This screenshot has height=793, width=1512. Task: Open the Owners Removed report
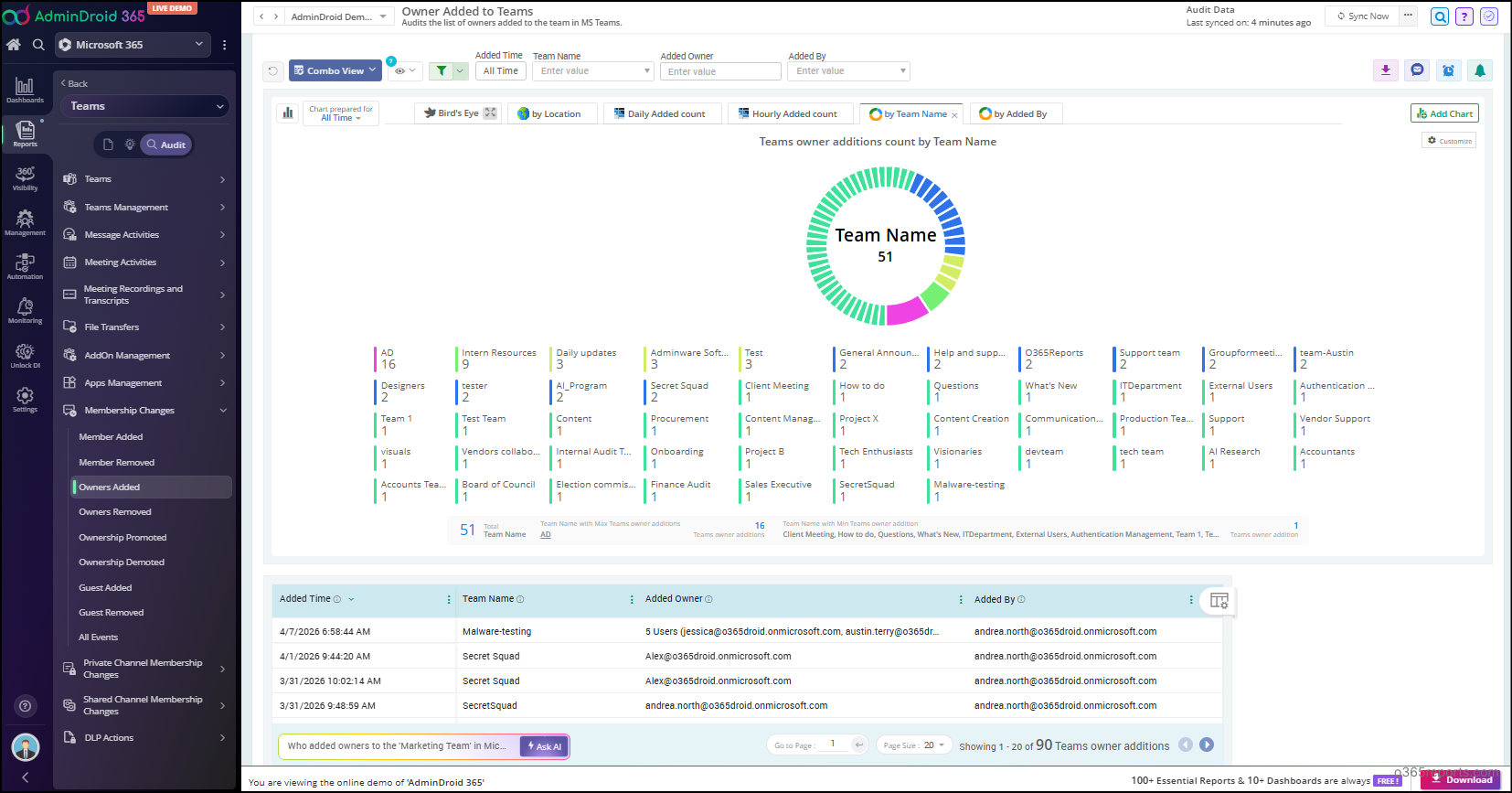(x=115, y=512)
